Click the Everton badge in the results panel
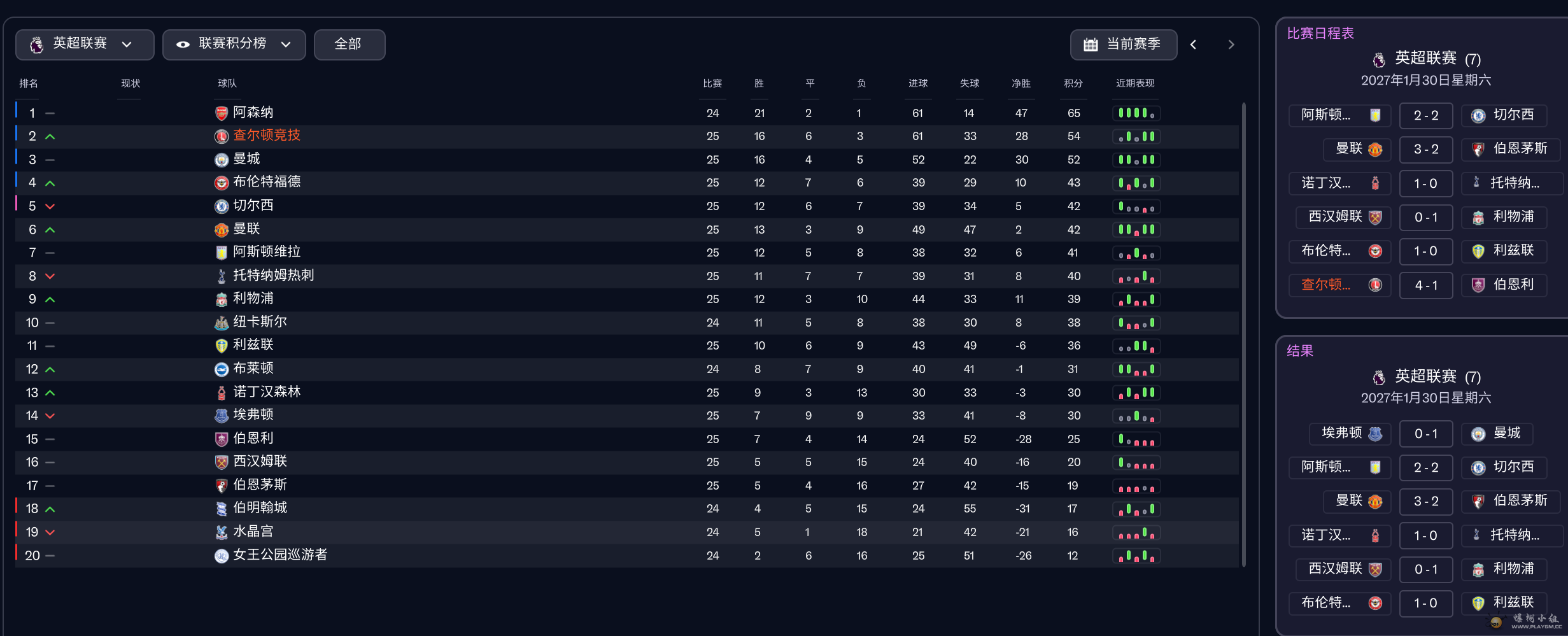 pos(1375,434)
